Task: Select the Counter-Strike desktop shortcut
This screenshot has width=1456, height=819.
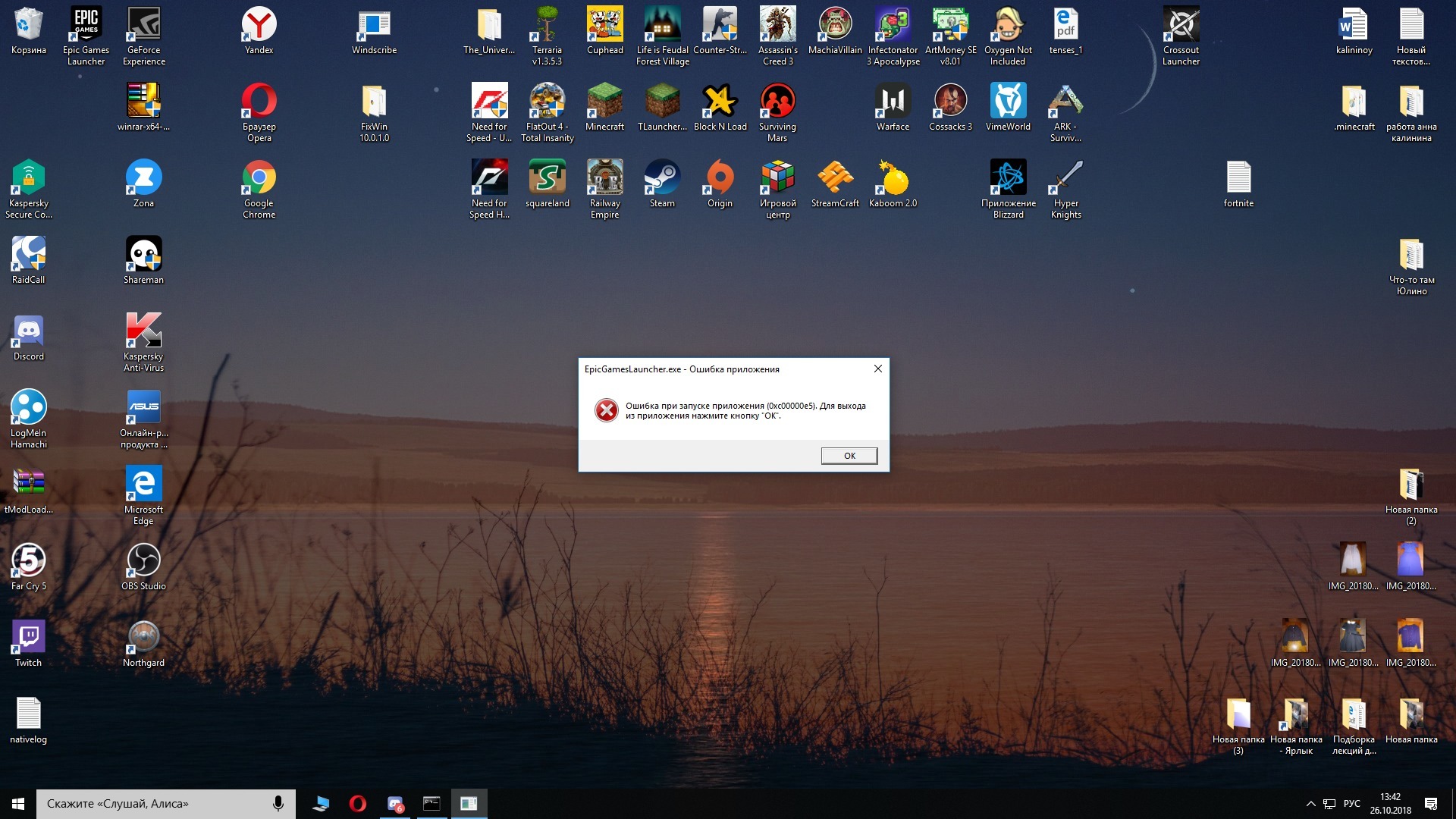Action: tap(720, 30)
